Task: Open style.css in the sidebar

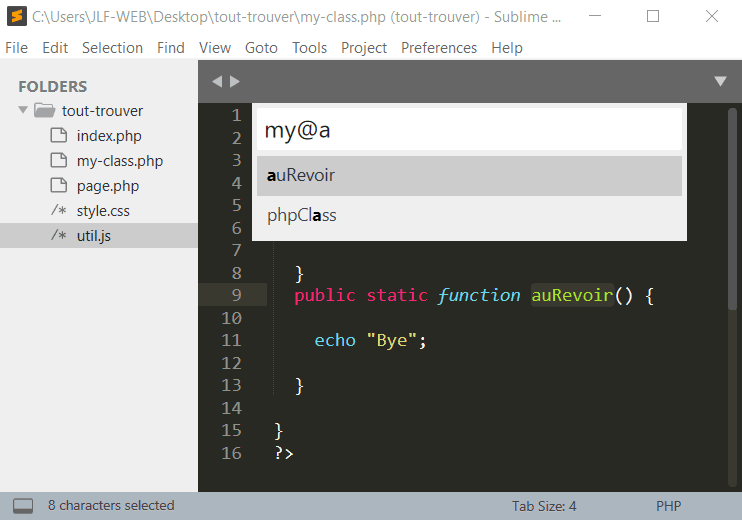Action: 103,211
